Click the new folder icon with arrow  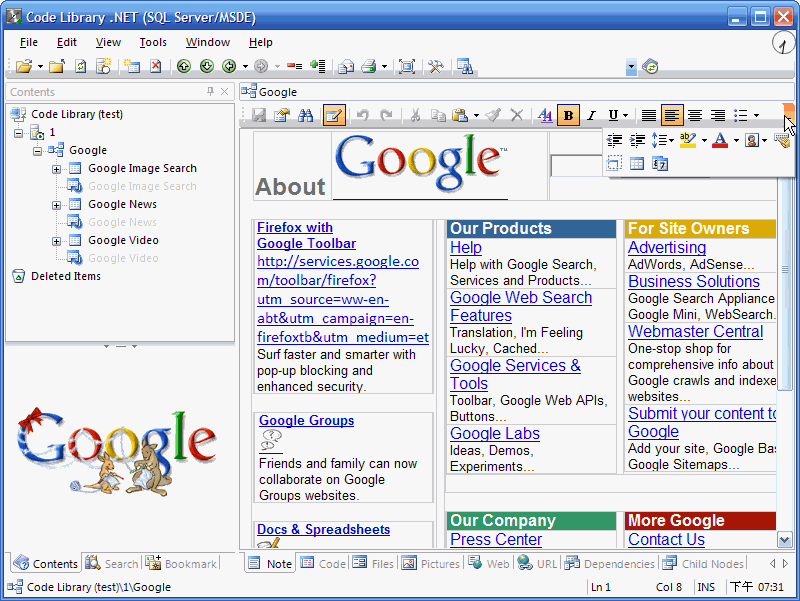(57, 66)
